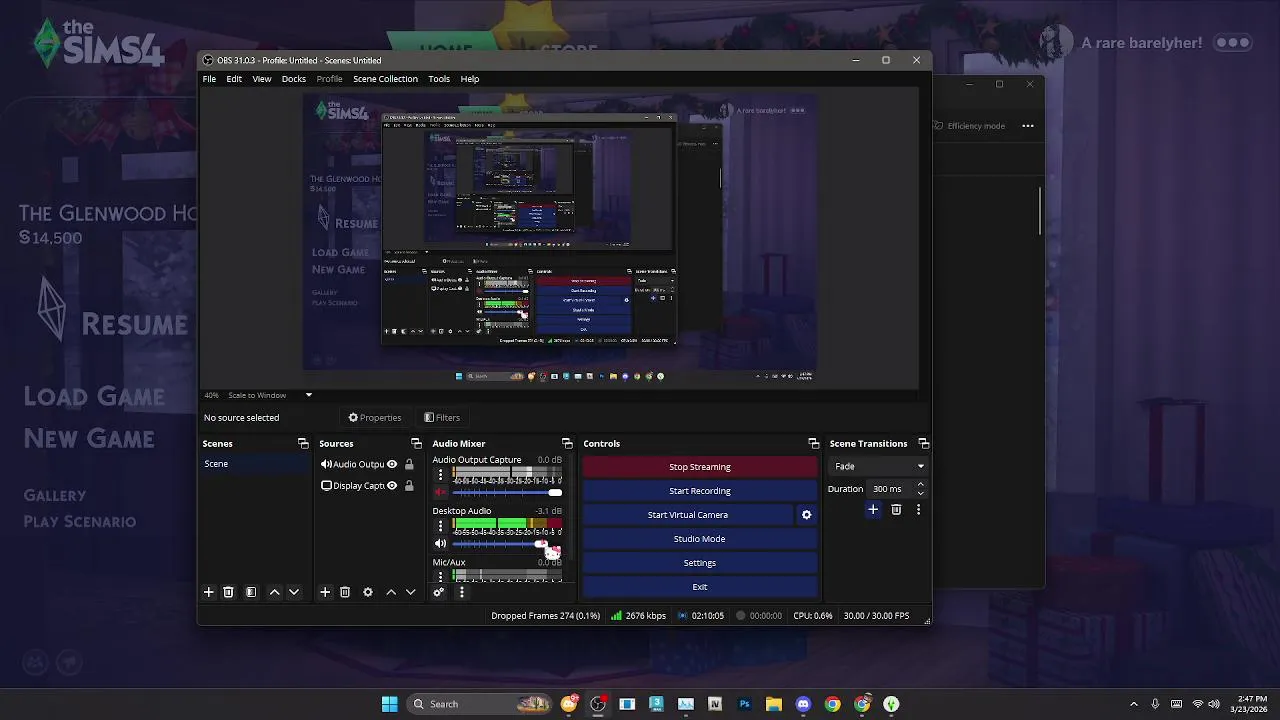Remove the selected scene using the trash icon
The width and height of the screenshot is (1280, 720).
coord(228,592)
